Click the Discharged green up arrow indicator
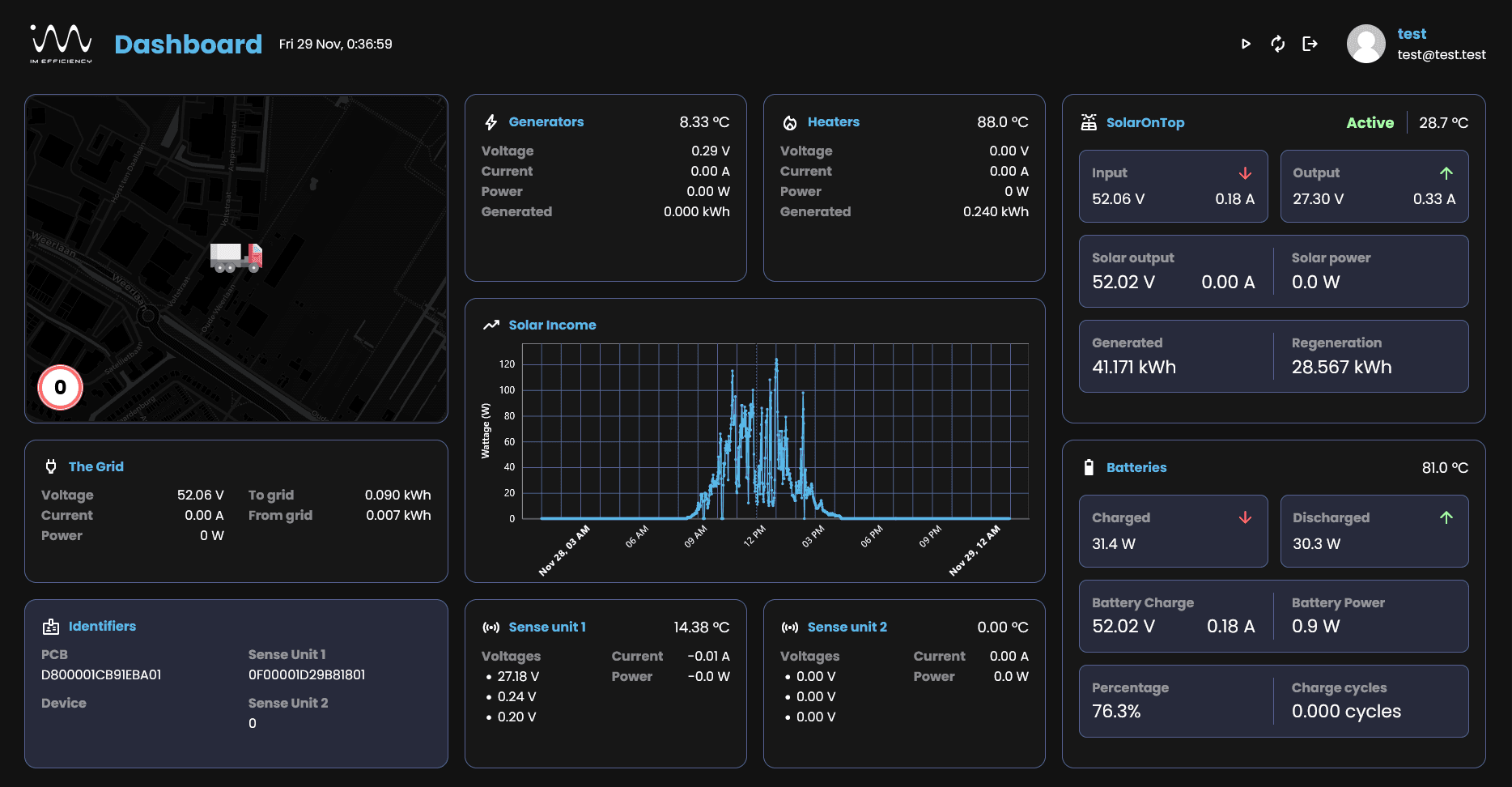The image size is (1512, 787). (x=1446, y=517)
